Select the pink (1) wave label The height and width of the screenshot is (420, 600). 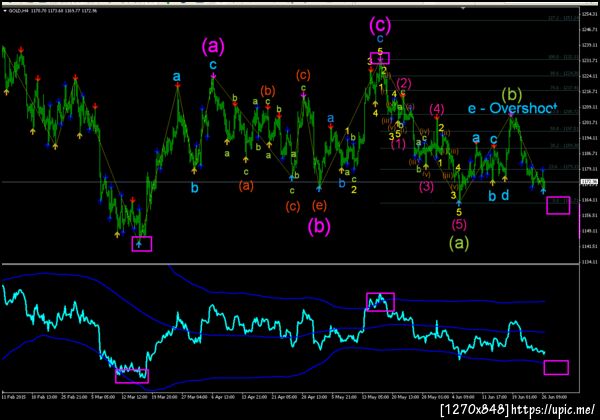[x=398, y=144]
